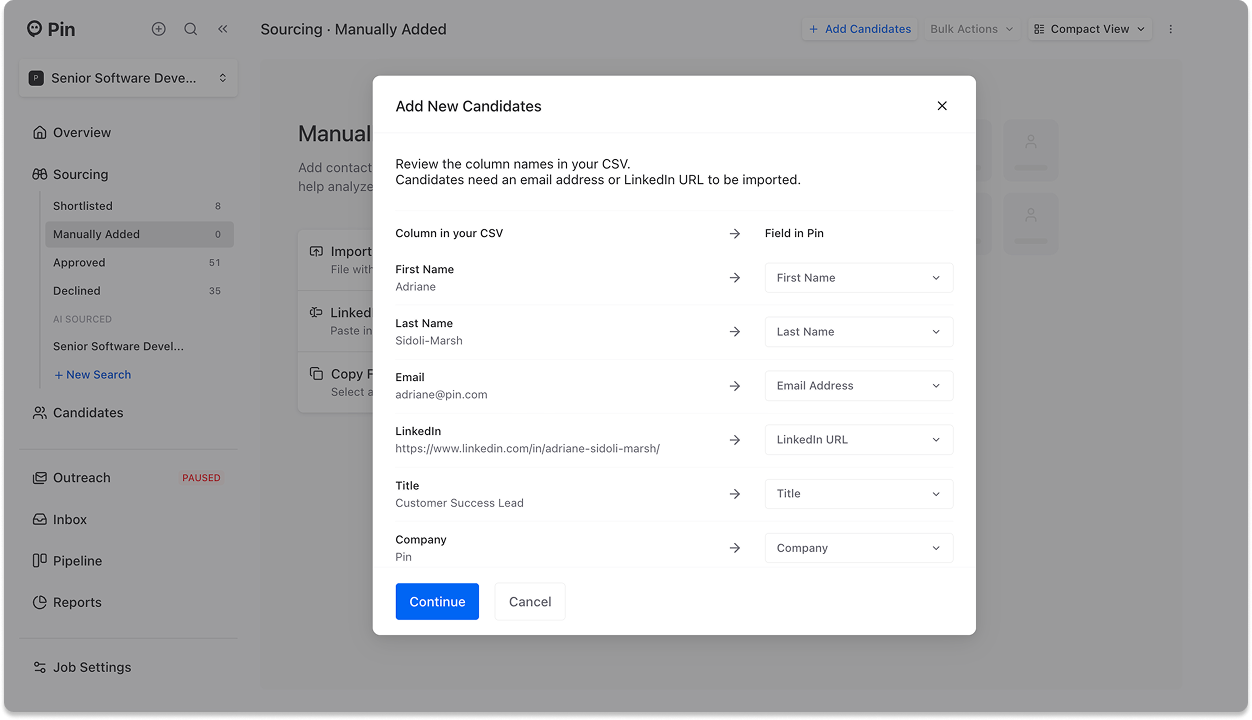Click the plus icon beside Pin logo
The height and width of the screenshot is (720, 1252).
tap(159, 29)
